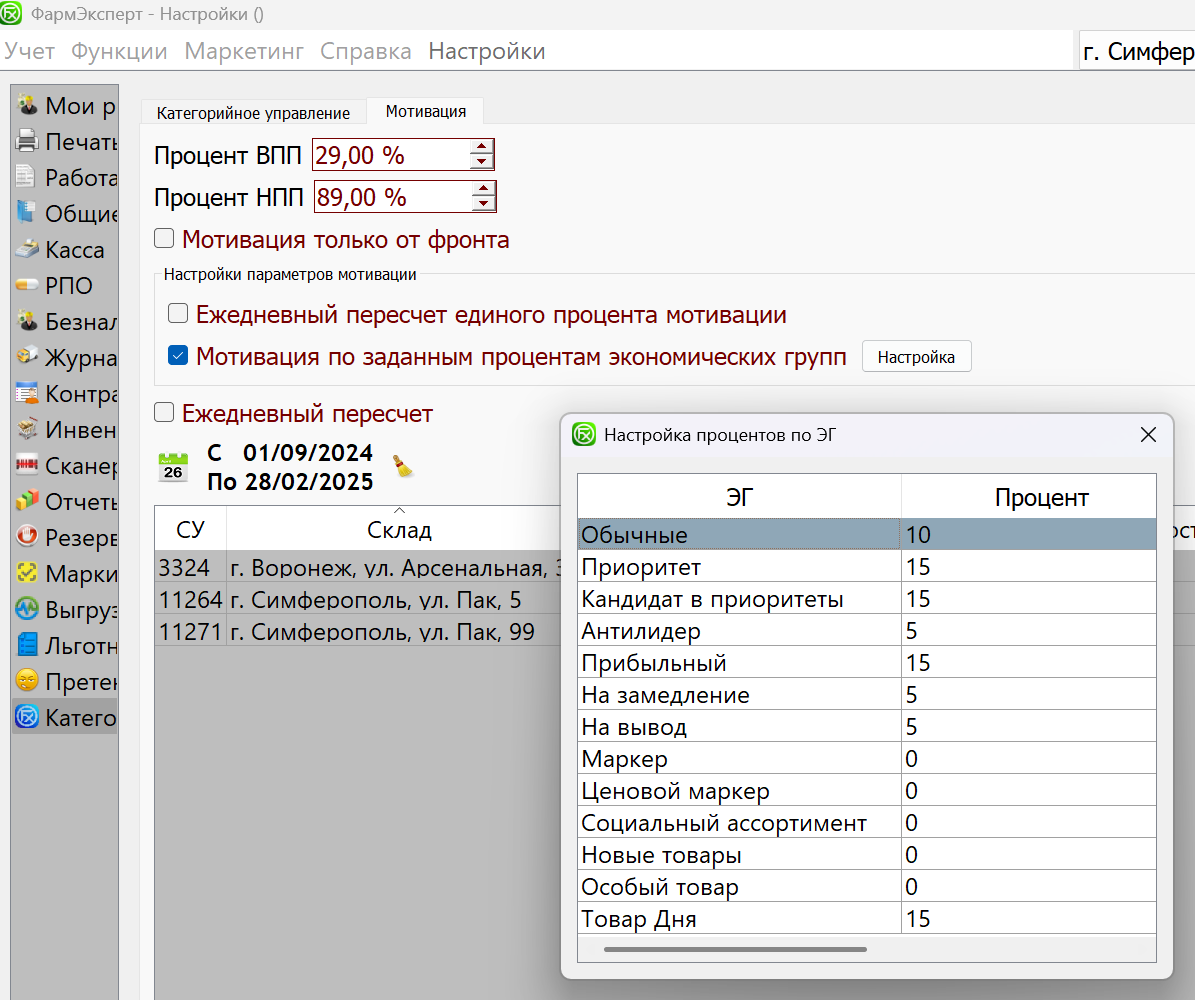Select the РПО pill sidebar icon

[x=28, y=286]
